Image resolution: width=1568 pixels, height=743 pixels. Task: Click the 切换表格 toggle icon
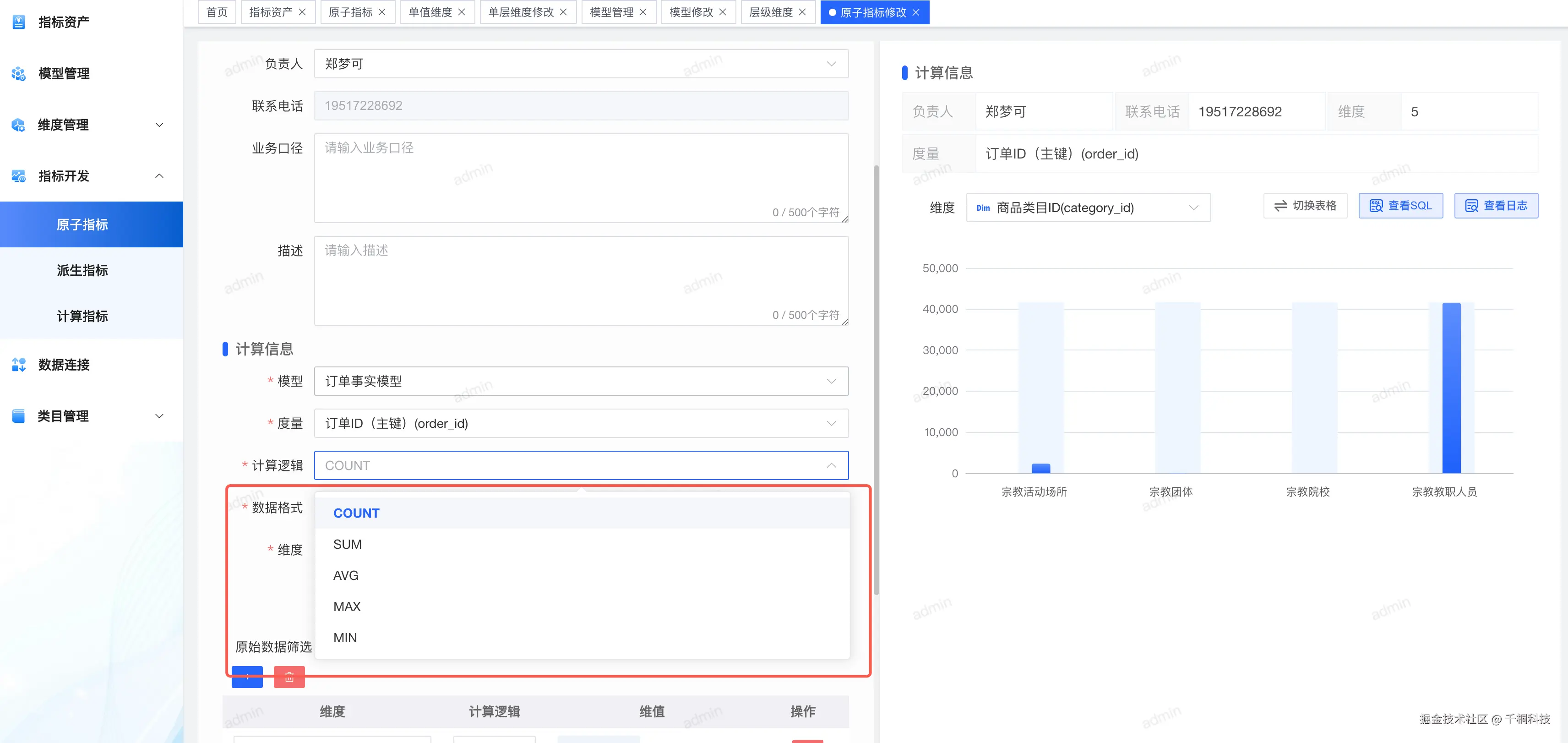1282,205
